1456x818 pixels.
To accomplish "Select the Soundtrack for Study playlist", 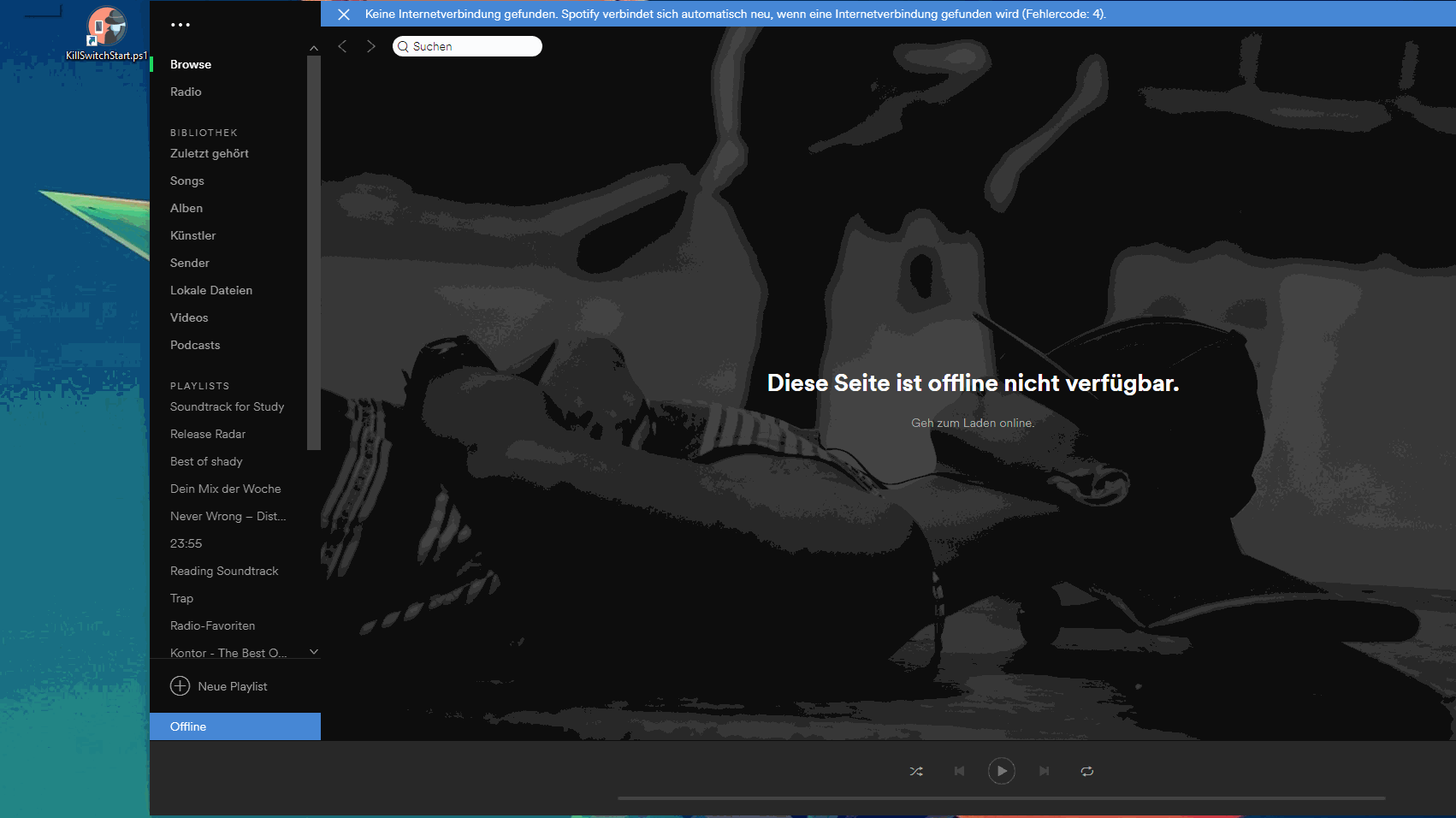I will (227, 406).
